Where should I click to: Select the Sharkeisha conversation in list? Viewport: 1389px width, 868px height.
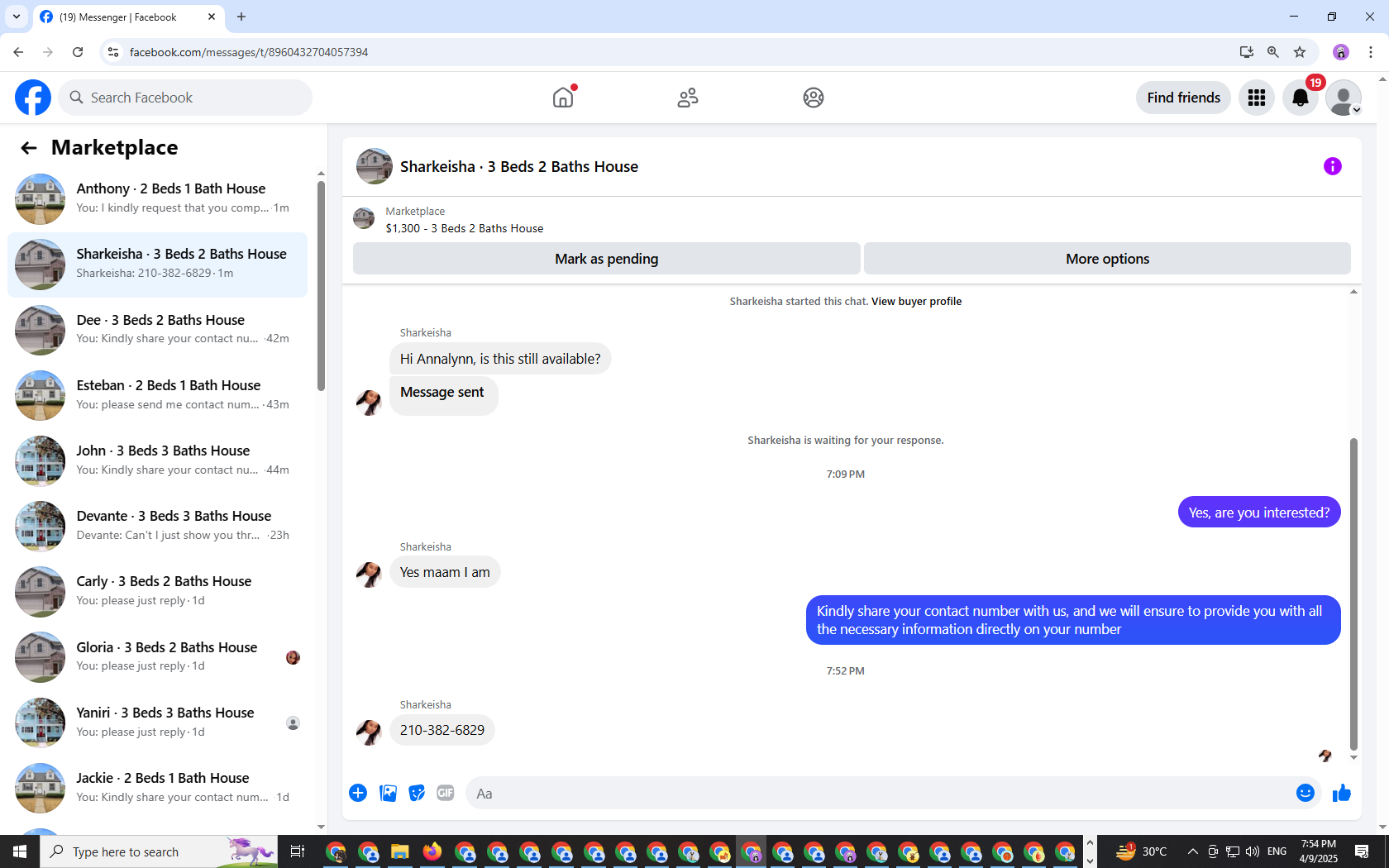tap(157, 265)
